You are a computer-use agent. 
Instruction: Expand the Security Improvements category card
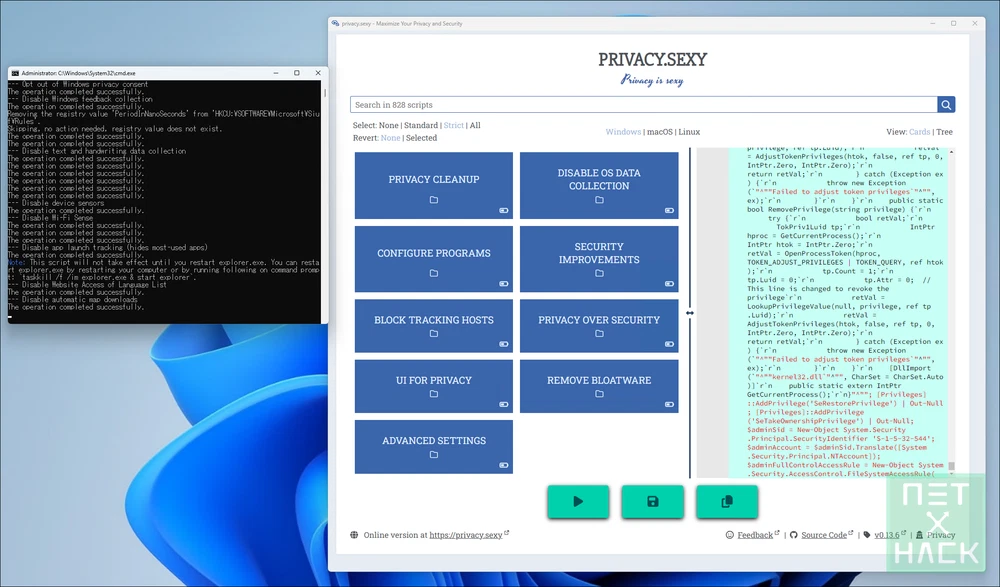tap(599, 259)
